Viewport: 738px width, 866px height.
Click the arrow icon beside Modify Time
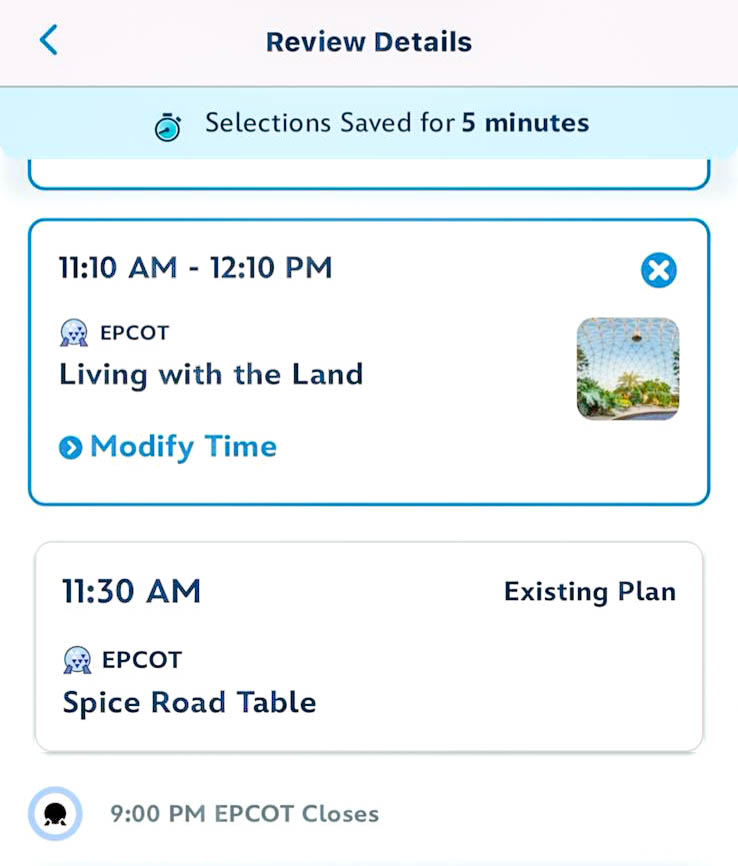click(70, 448)
